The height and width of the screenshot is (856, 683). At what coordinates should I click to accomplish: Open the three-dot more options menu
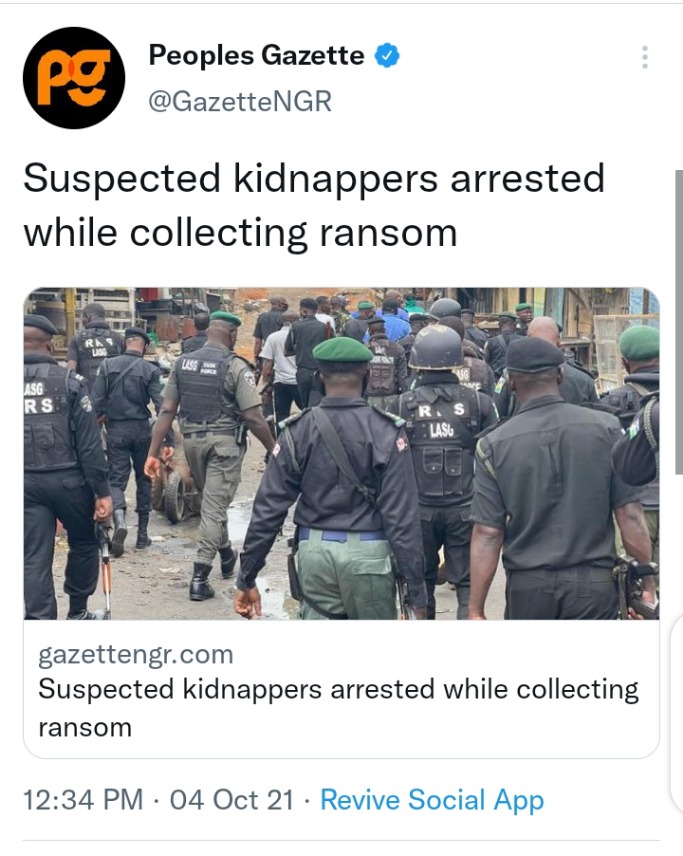645,57
